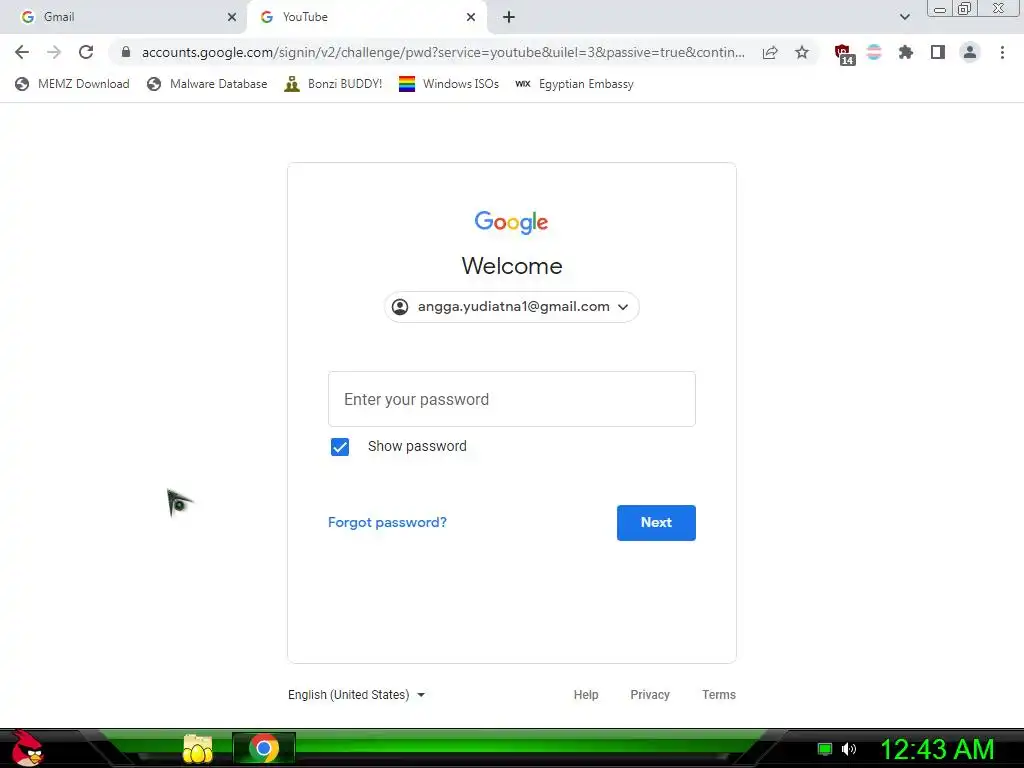
Task: Open the Windows ISOs bookmark
Action: [x=449, y=84]
